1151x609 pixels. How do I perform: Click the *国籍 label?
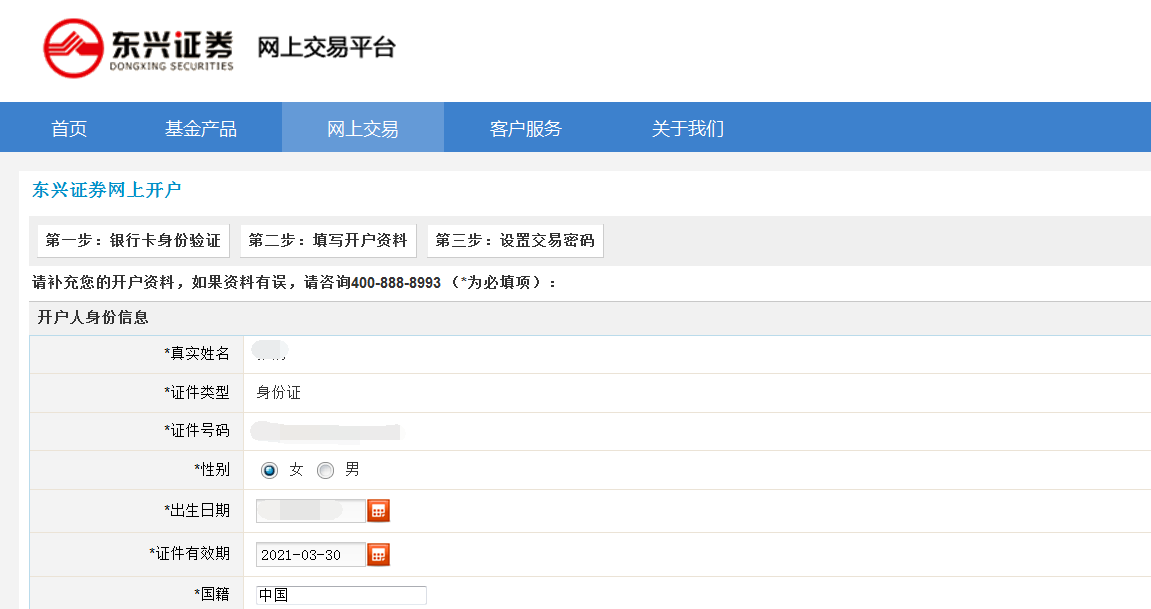212,594
